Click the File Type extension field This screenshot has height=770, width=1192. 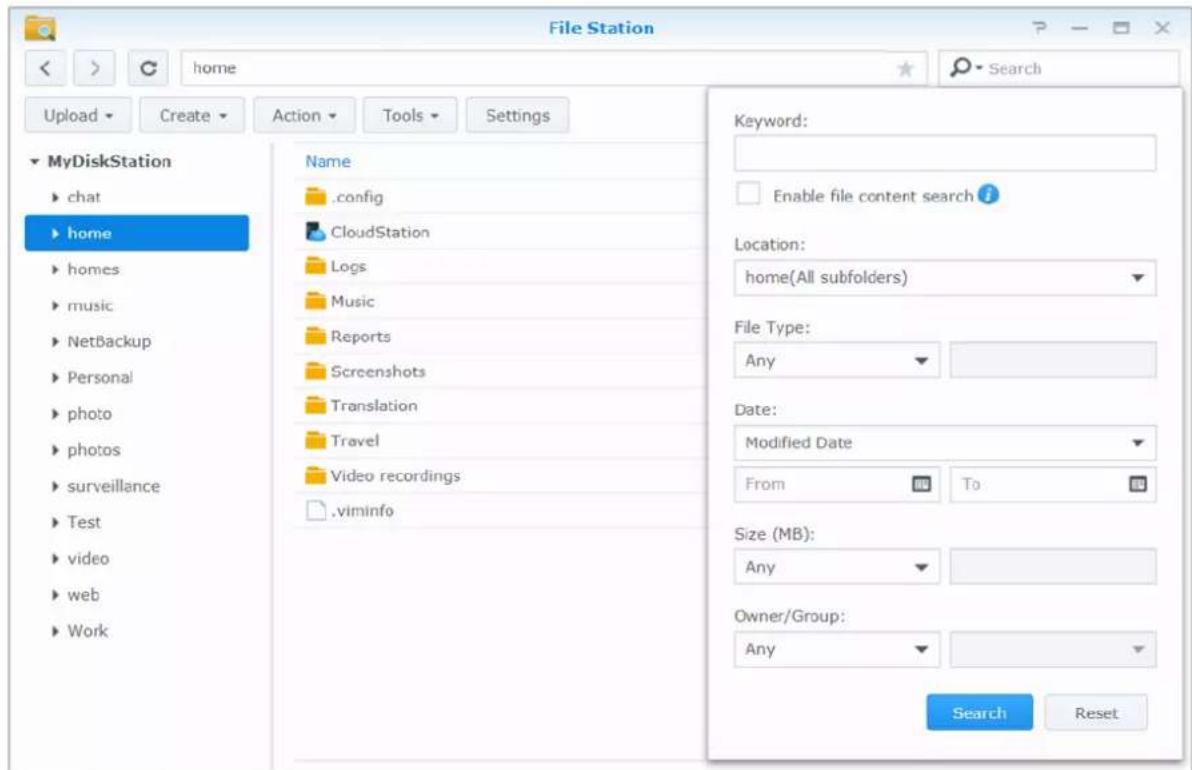1053,360
